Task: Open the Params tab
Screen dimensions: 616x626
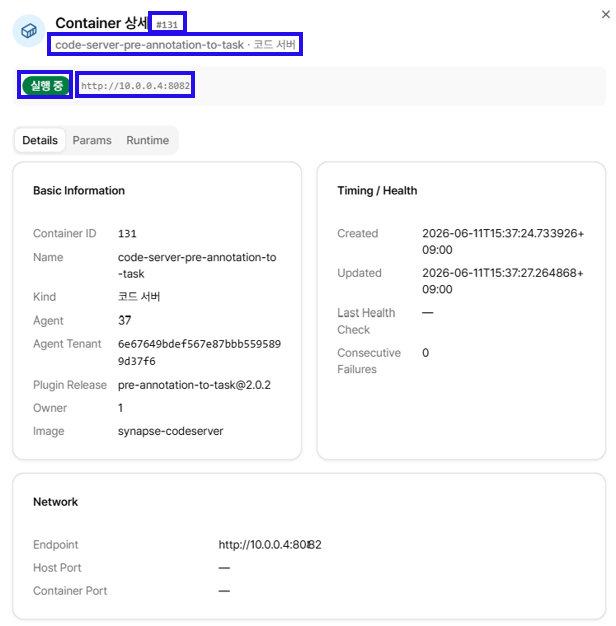Action: [92, 140]
